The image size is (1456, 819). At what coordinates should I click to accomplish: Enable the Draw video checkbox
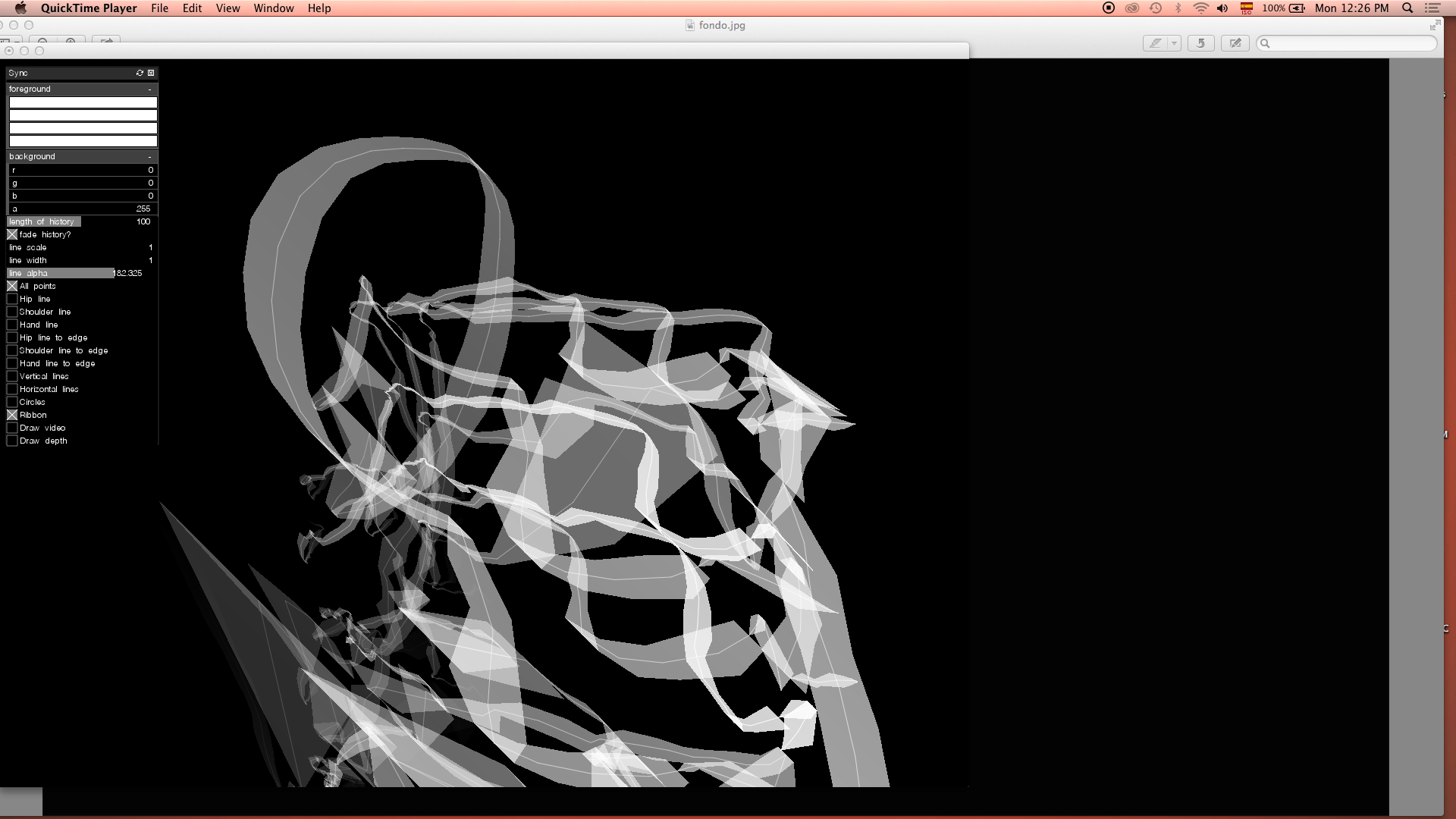tap(12, 428)
